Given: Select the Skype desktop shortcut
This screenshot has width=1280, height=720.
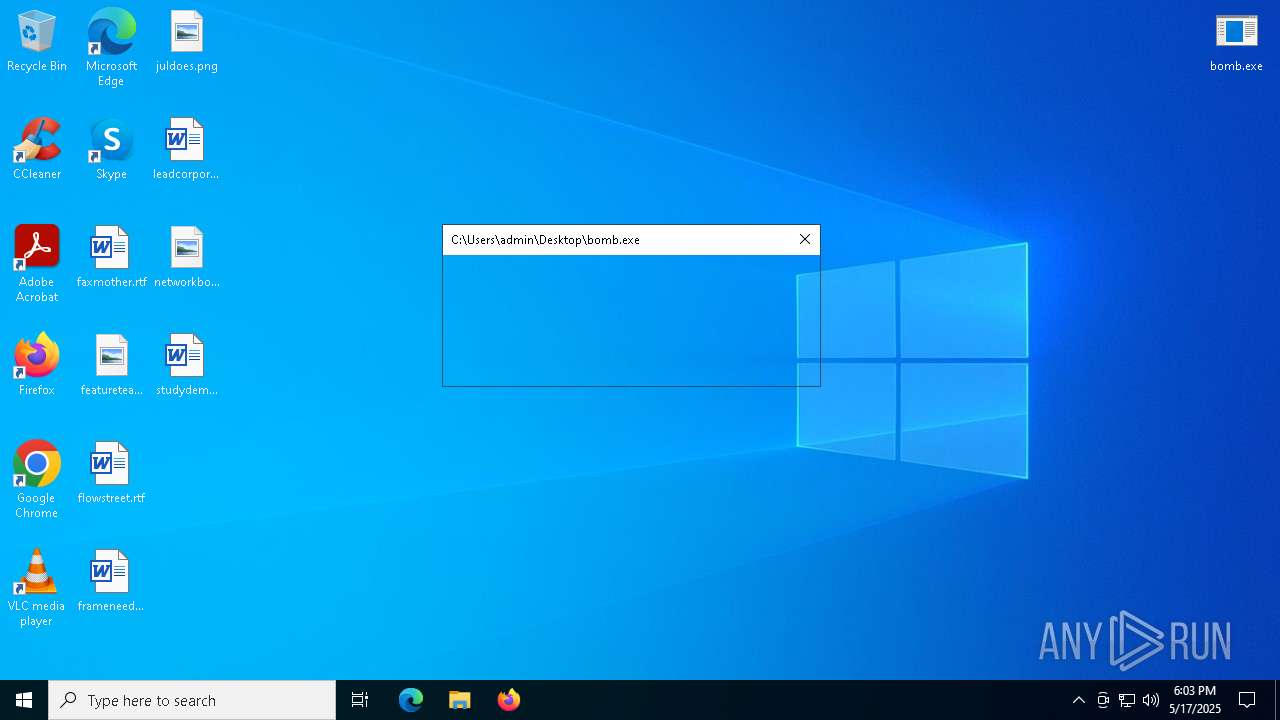Looking at the screenshot, I should pos(111,150).
